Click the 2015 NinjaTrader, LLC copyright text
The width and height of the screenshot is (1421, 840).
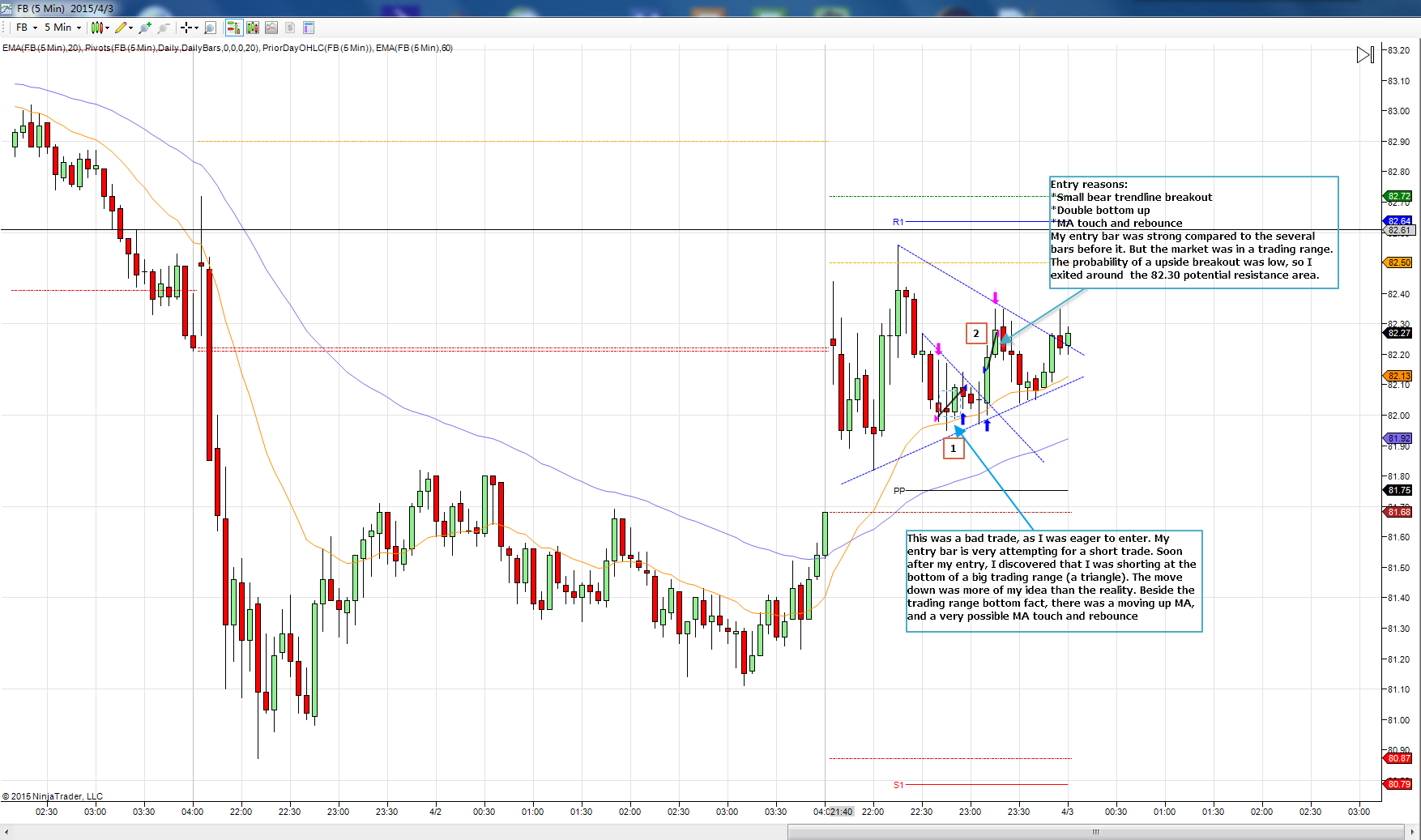click(x=53, y=796)
